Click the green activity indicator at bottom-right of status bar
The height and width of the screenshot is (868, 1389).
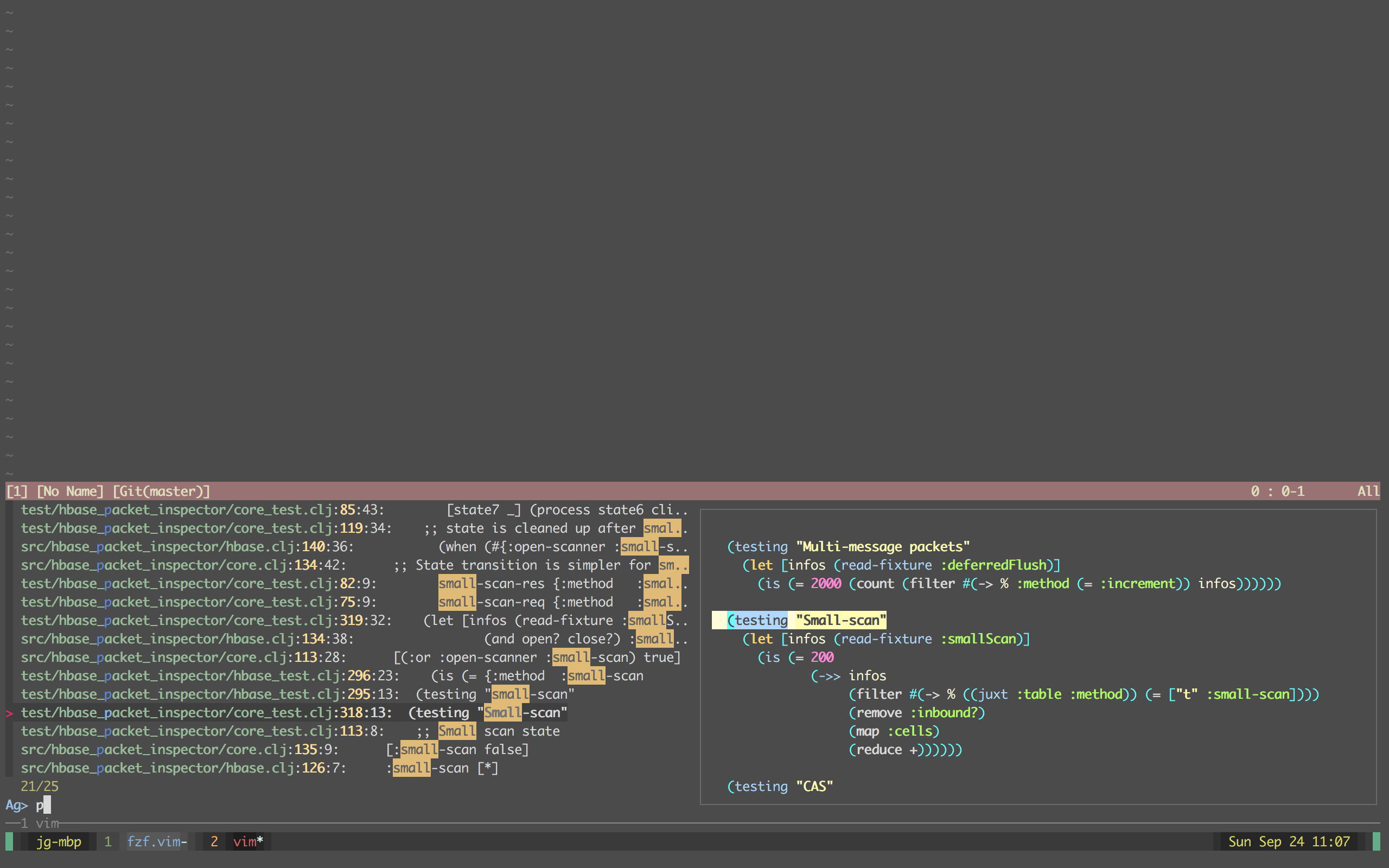(1380, 841)
